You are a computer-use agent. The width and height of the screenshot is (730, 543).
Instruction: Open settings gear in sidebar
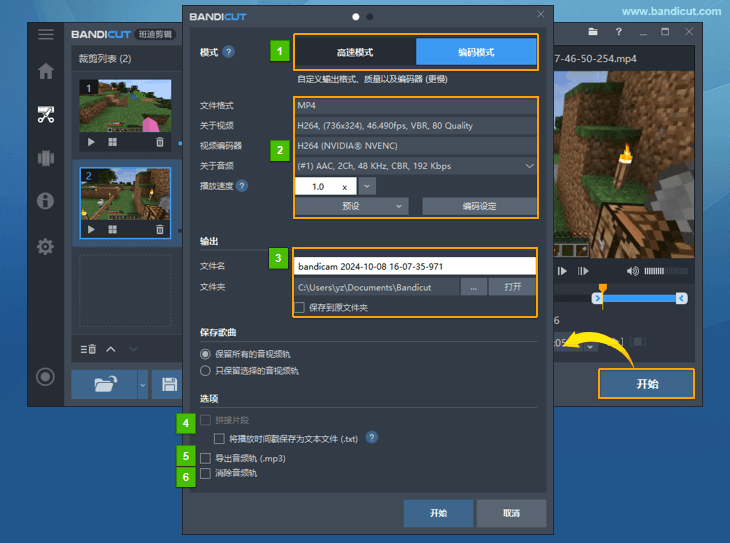click(x=45, y=246)
